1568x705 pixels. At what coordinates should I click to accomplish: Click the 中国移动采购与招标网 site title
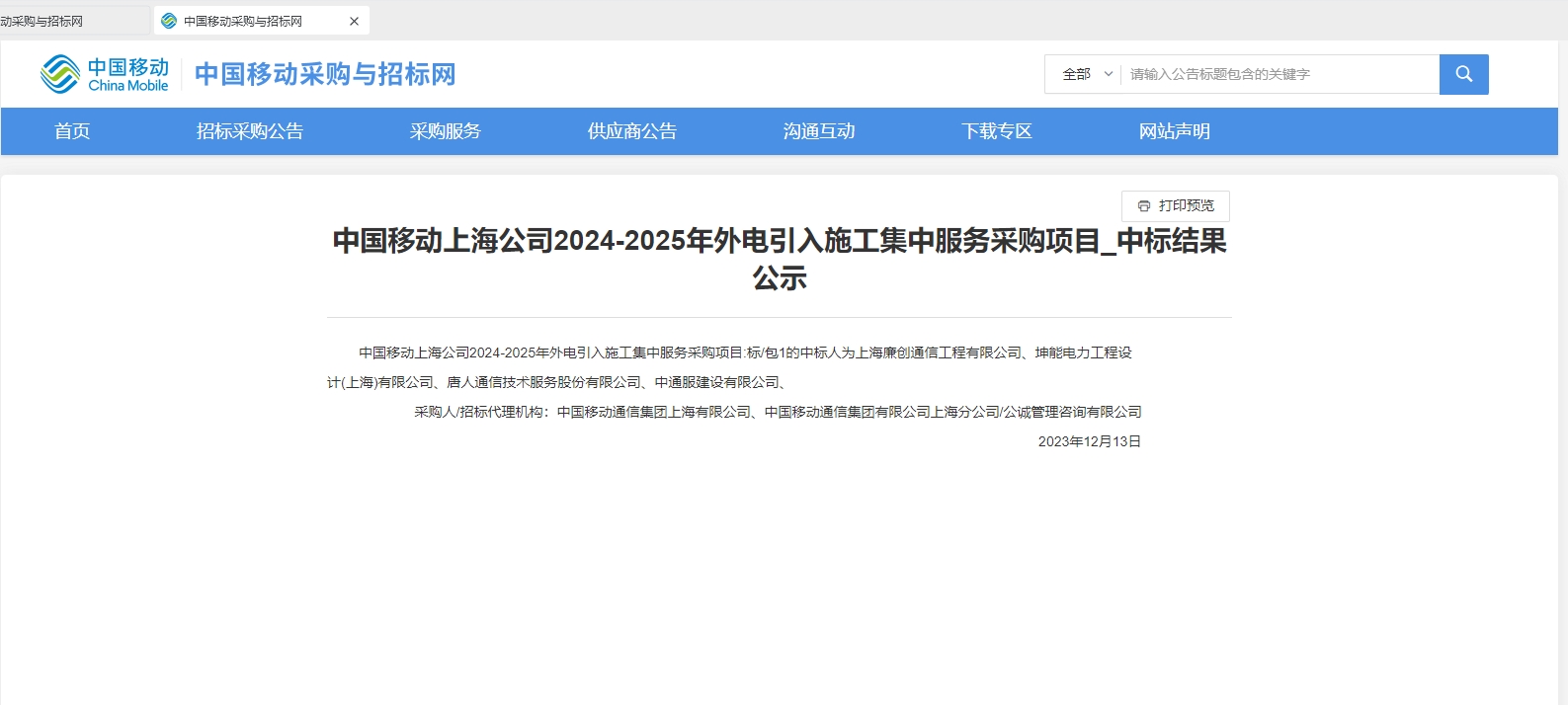[x=325, y=74]
